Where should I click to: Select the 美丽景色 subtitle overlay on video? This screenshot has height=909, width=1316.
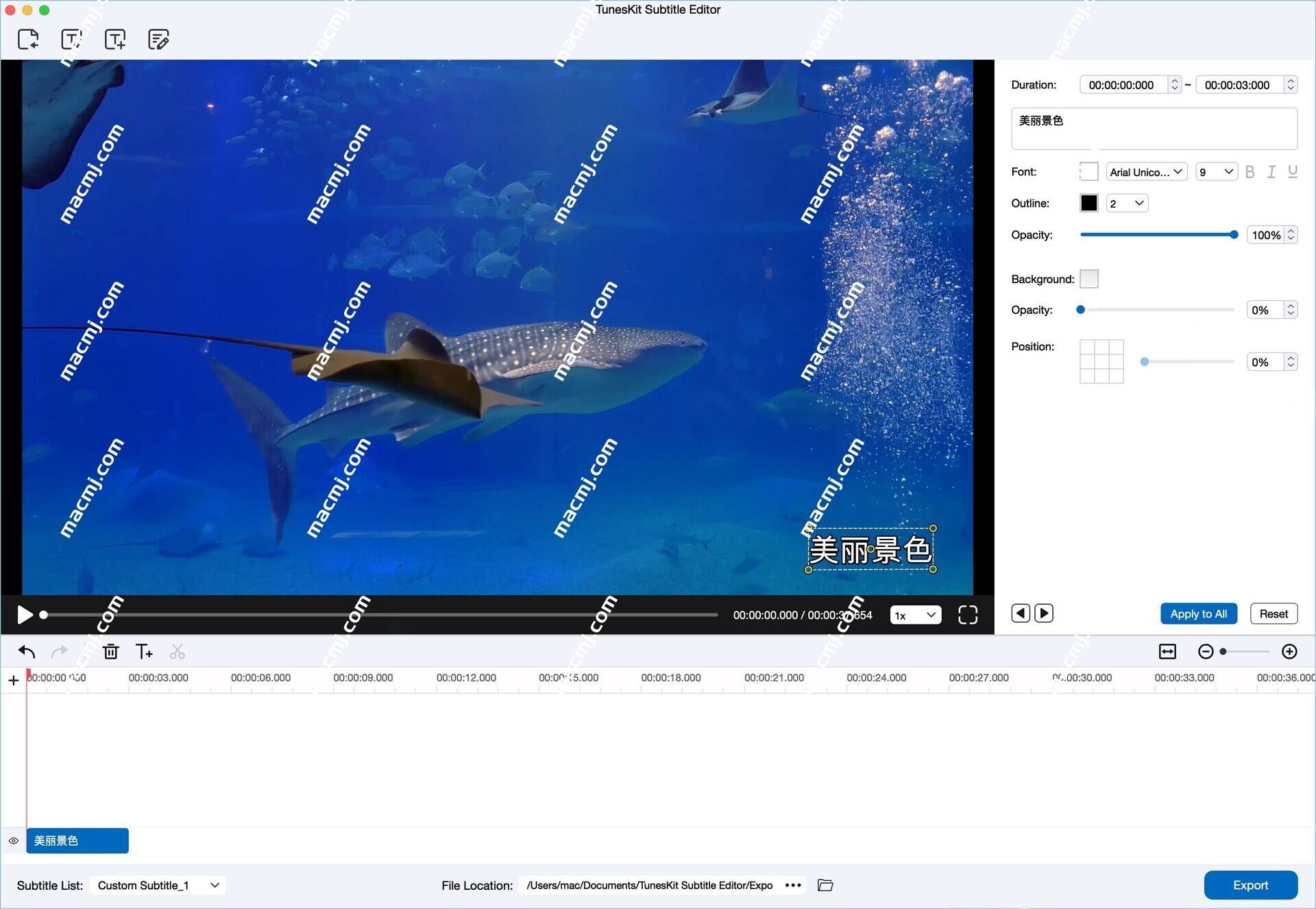point(870,549)
